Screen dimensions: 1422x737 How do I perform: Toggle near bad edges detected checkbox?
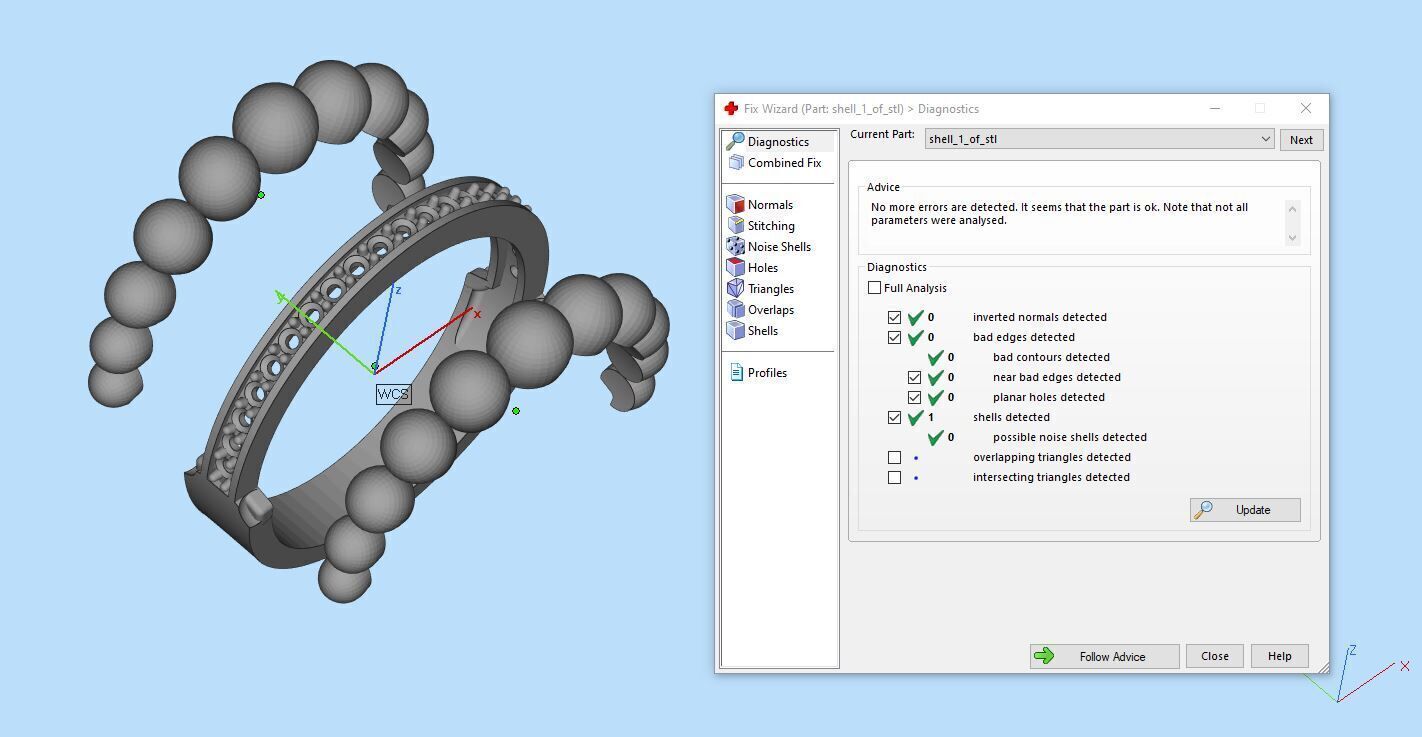[x=915, y=377]
